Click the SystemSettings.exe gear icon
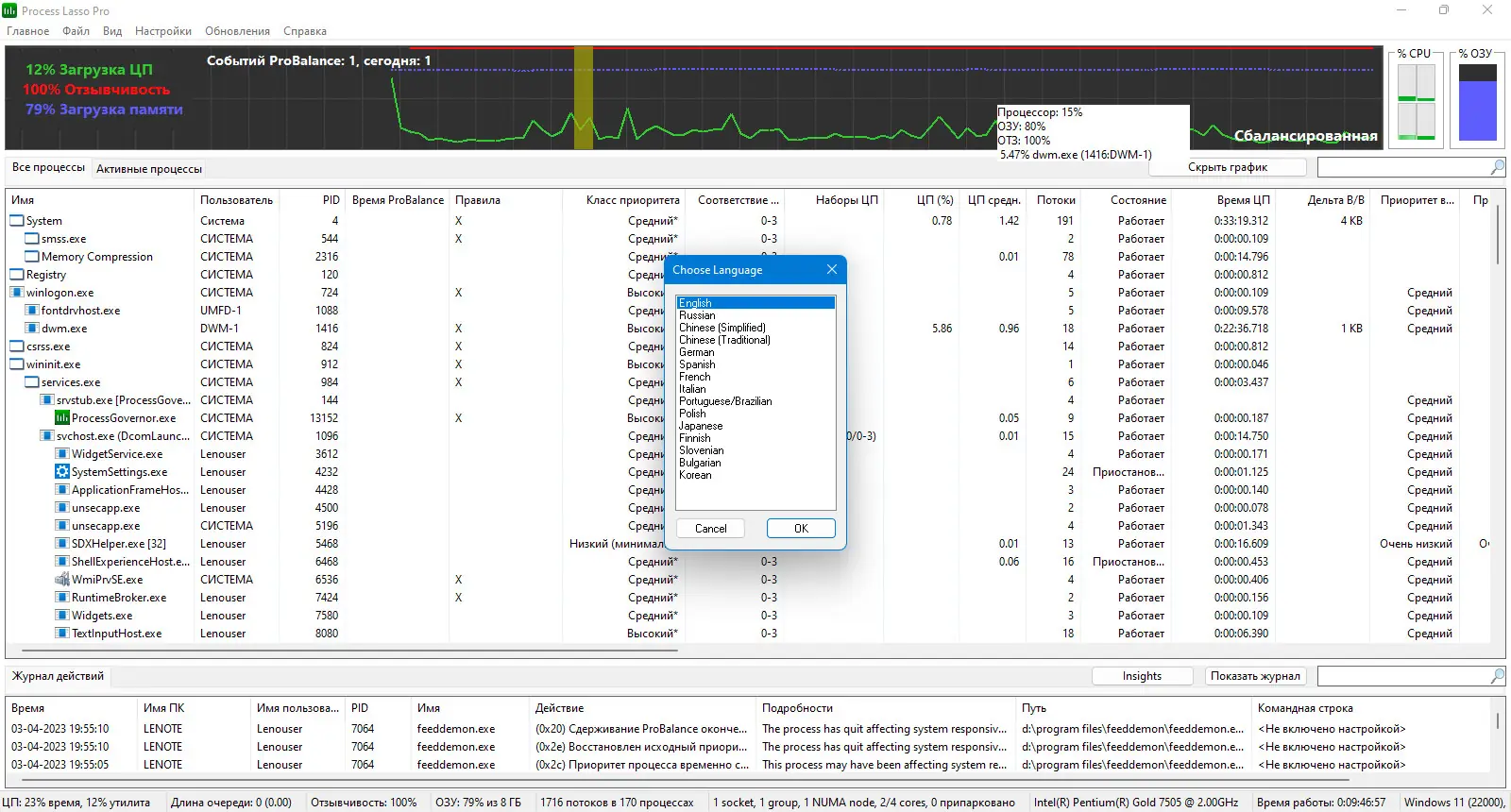Image resolution: width=1511 pixels, height=812 pixels. (x=62, y=472)
